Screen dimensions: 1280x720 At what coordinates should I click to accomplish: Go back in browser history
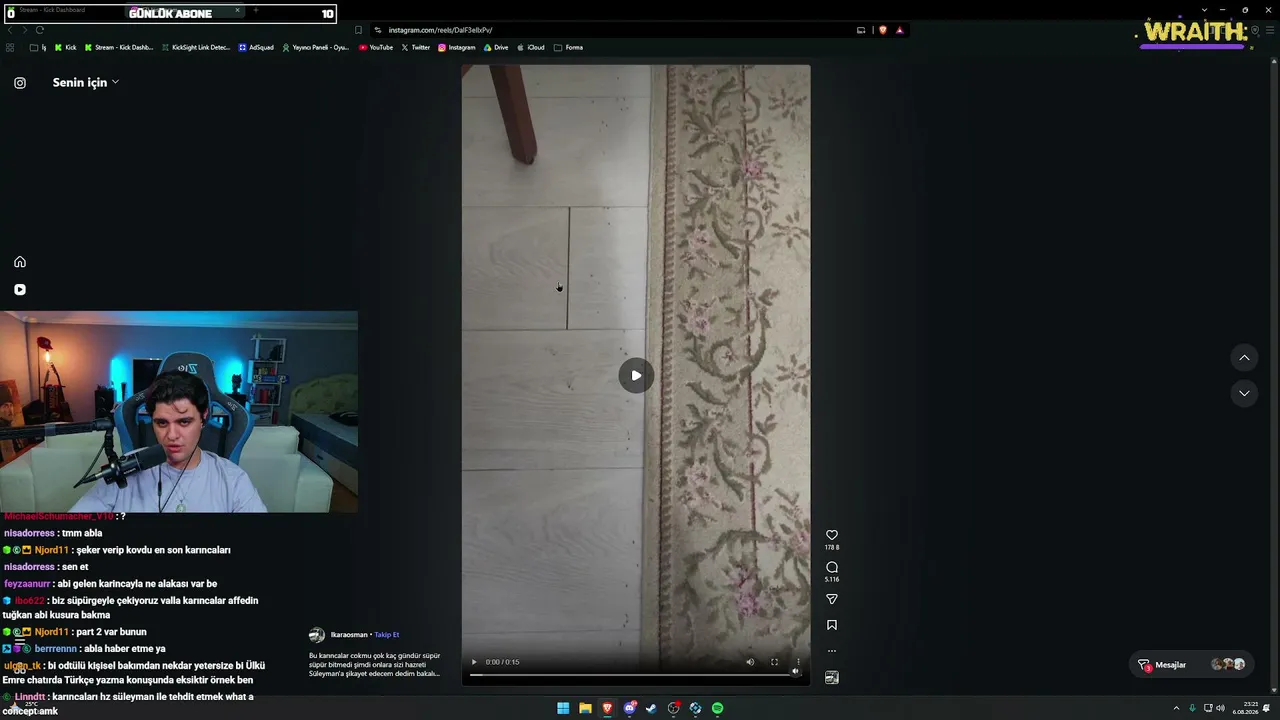[10, 30]
